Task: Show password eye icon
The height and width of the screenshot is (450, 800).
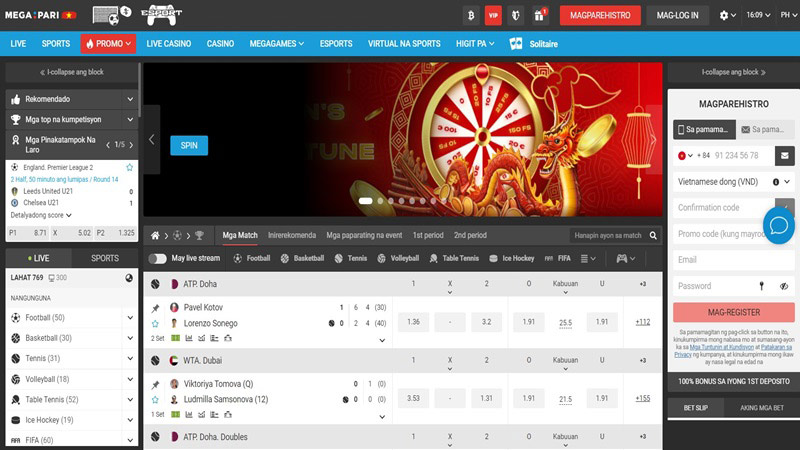Action: point(784,286)
